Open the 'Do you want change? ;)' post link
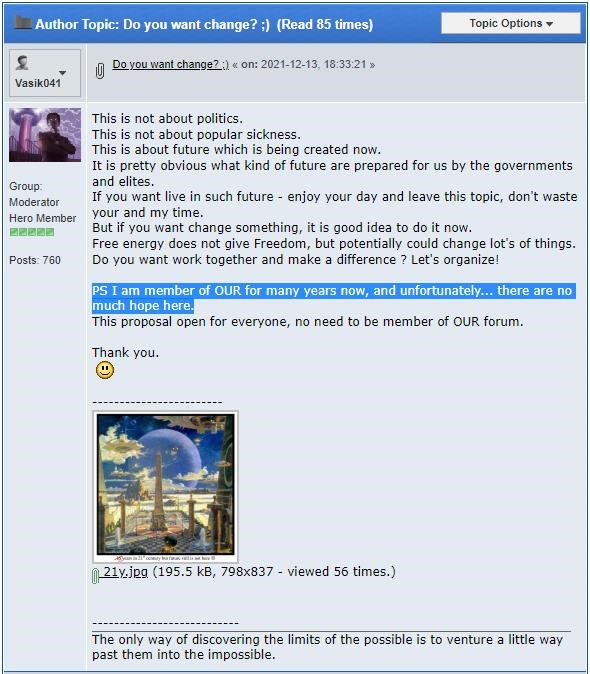The height and width of the screenshot is (674, 590). (x=171, y=64)
